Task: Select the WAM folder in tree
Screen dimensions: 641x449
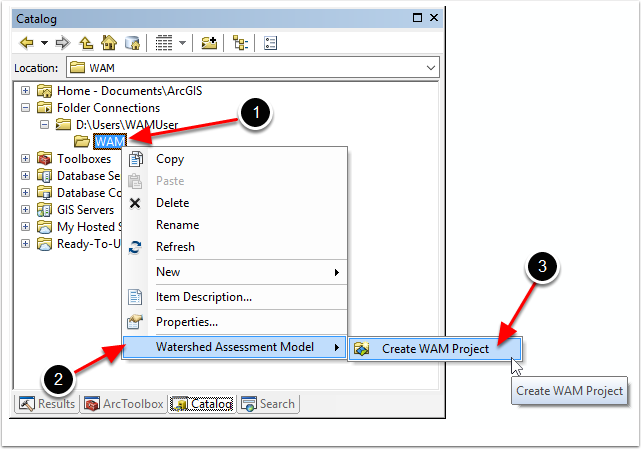Action: click(110, 141)
